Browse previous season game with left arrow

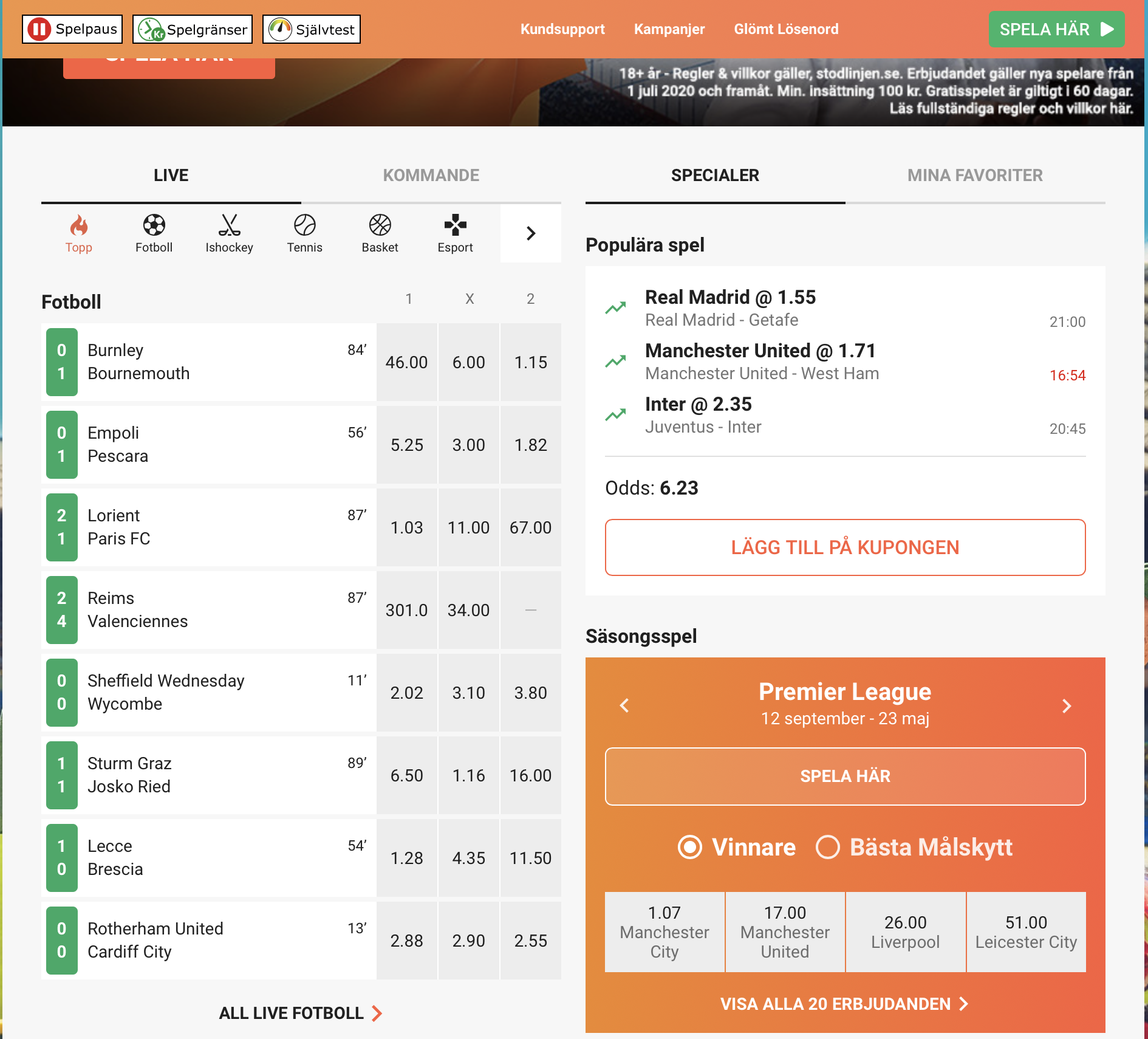[x=624, y=706]
